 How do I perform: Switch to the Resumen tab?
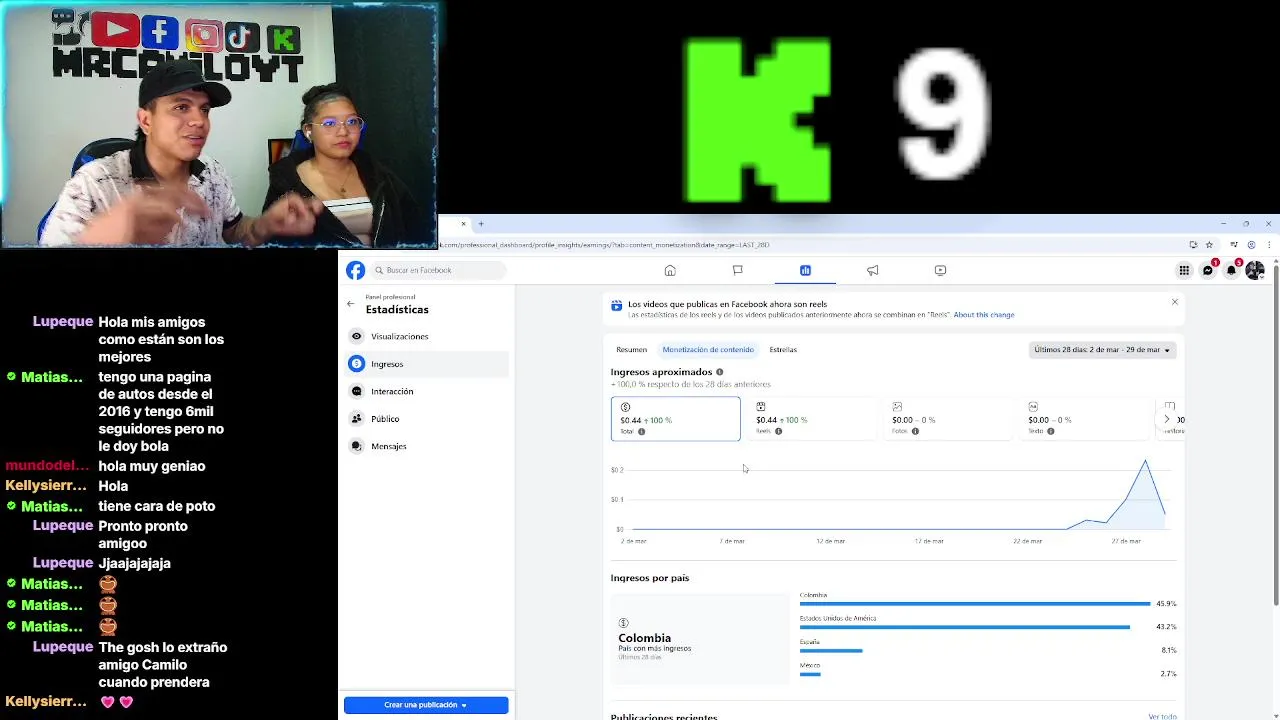pyautogui.click(x=631, y=350)
